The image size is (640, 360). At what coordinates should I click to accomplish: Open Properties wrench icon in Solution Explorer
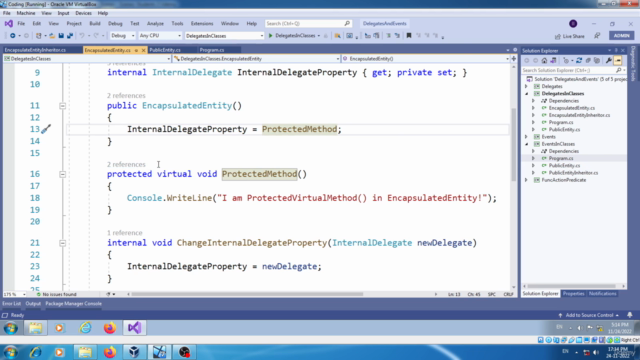click(x=609, y=60)
